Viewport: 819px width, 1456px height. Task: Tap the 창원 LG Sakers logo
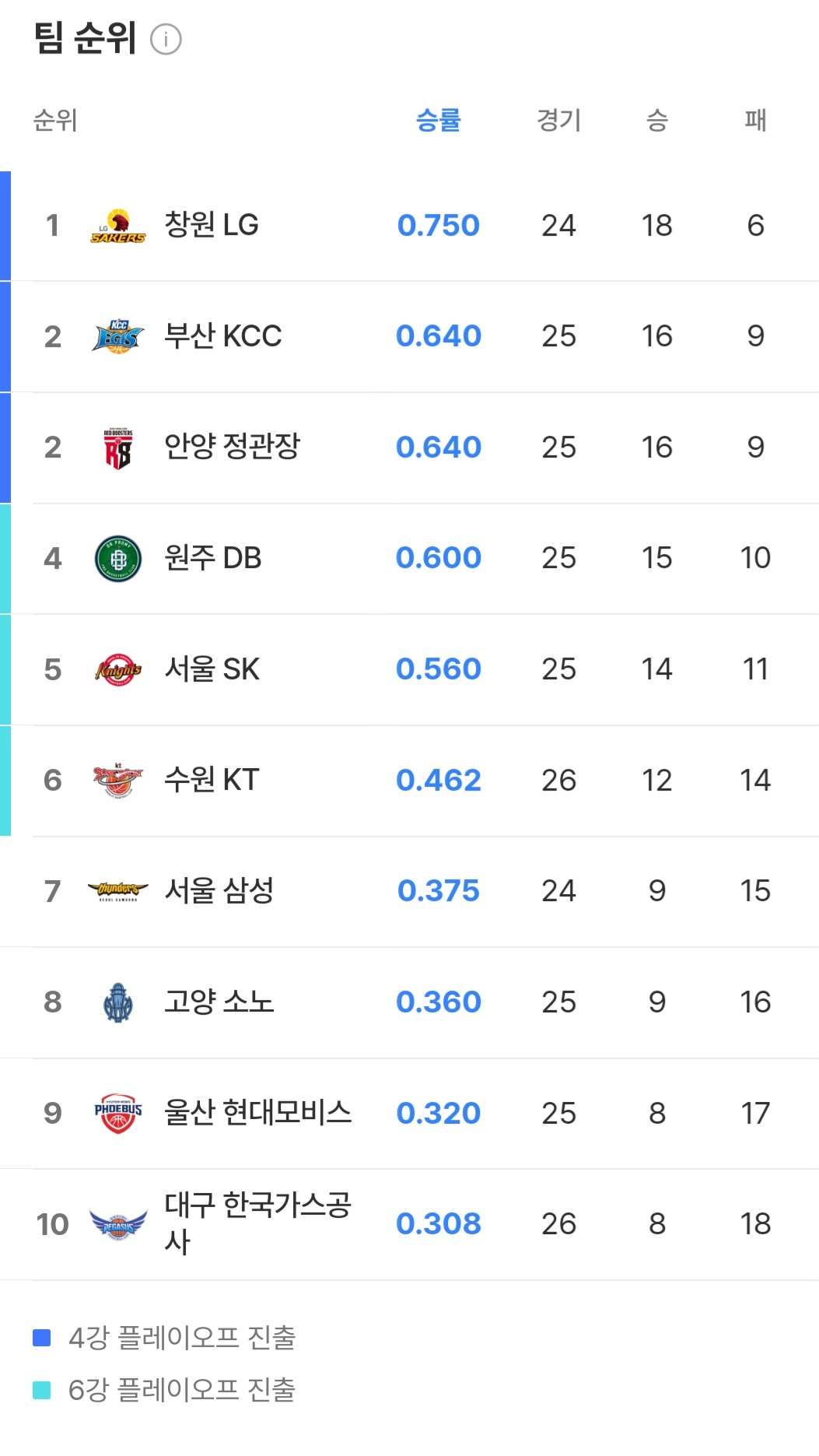[x=117, y=226]
